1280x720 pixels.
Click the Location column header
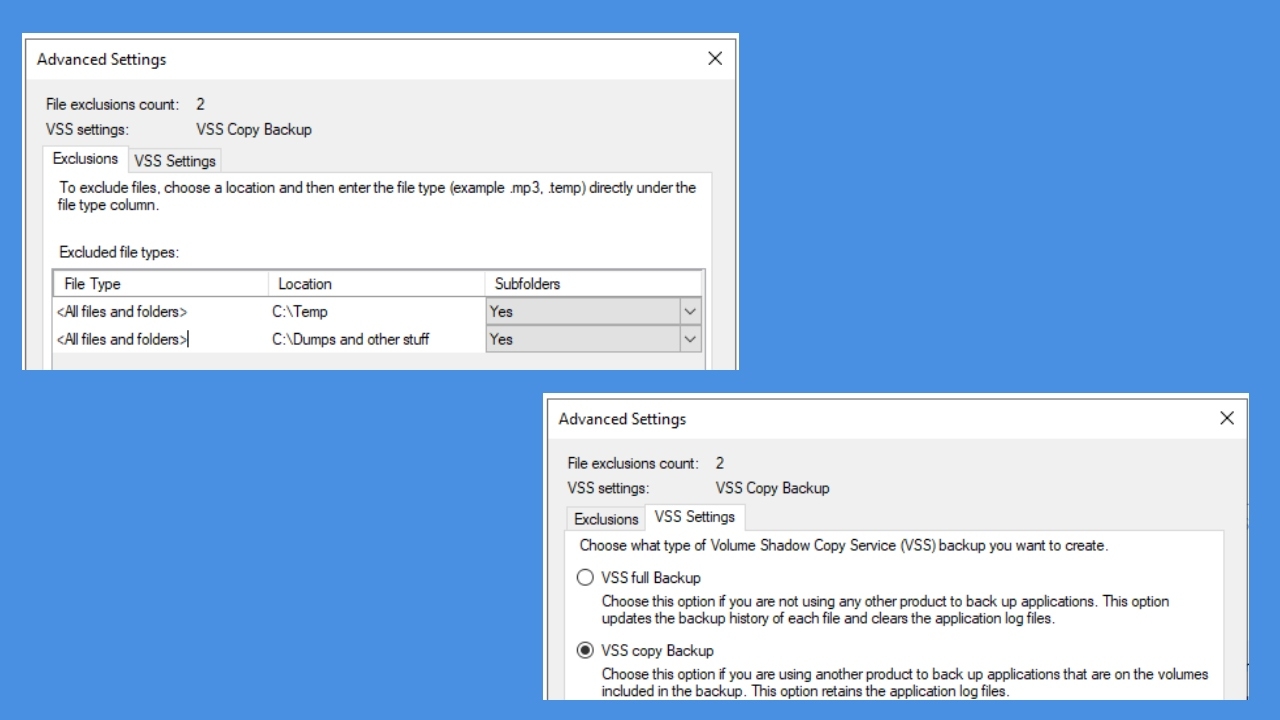376,284
